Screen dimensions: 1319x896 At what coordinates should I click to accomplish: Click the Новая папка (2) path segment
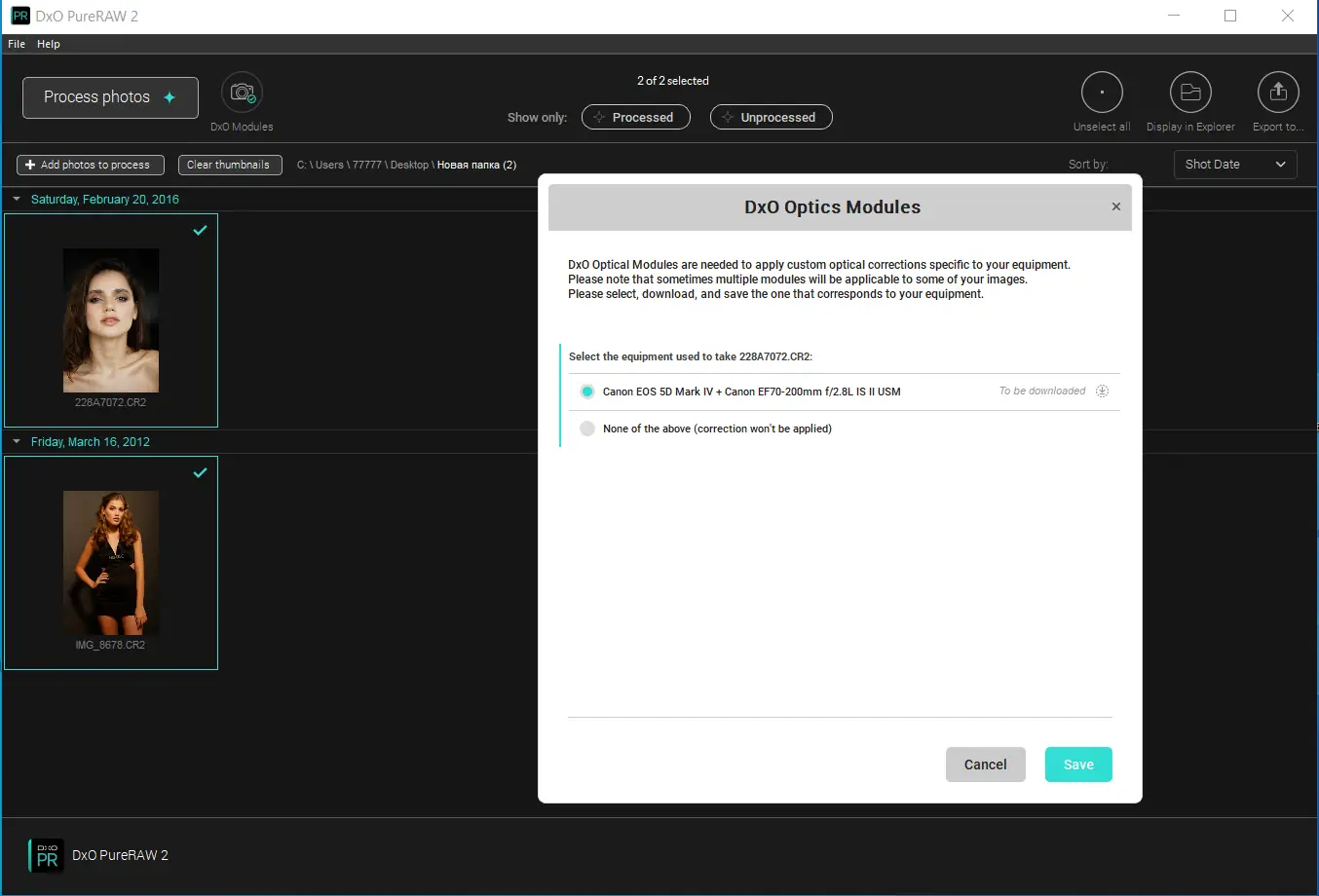(x=476, y=165)
